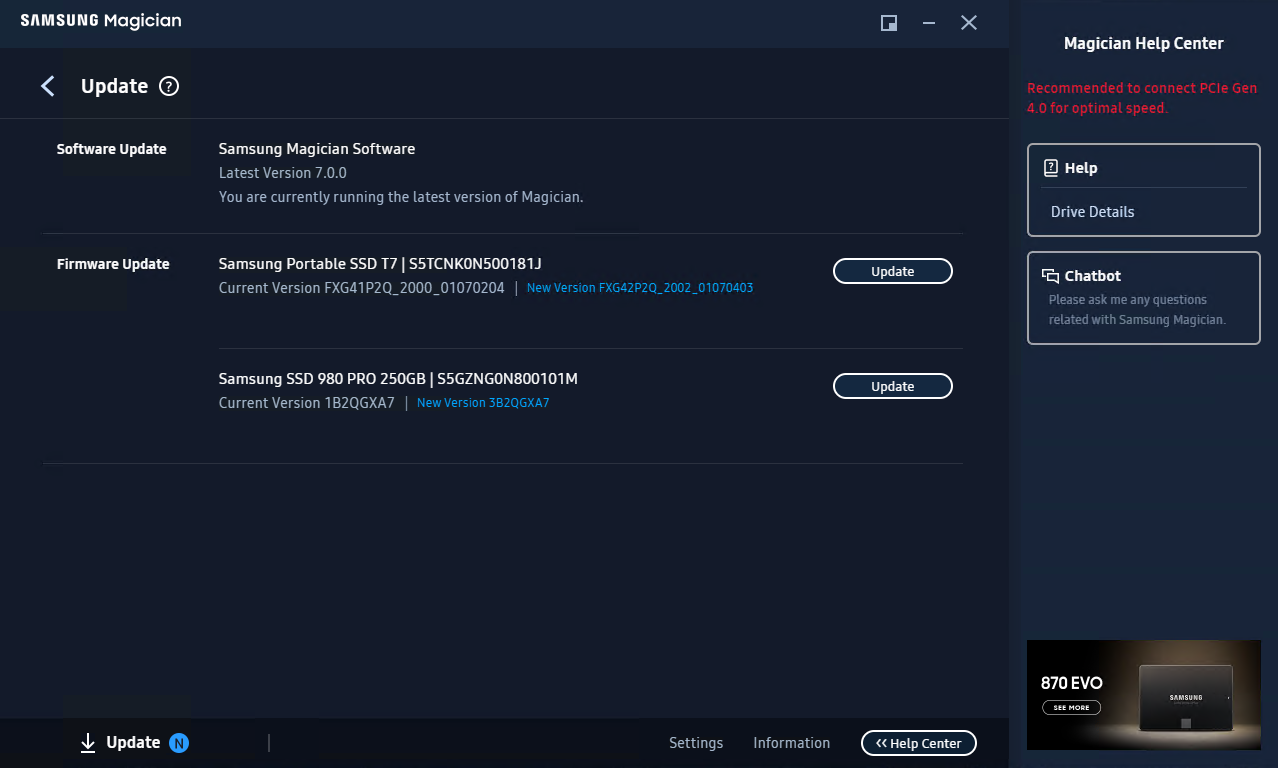Click the blue N notification badge
This screenshot has height=768, width=1278.
[x=179, y=743]
